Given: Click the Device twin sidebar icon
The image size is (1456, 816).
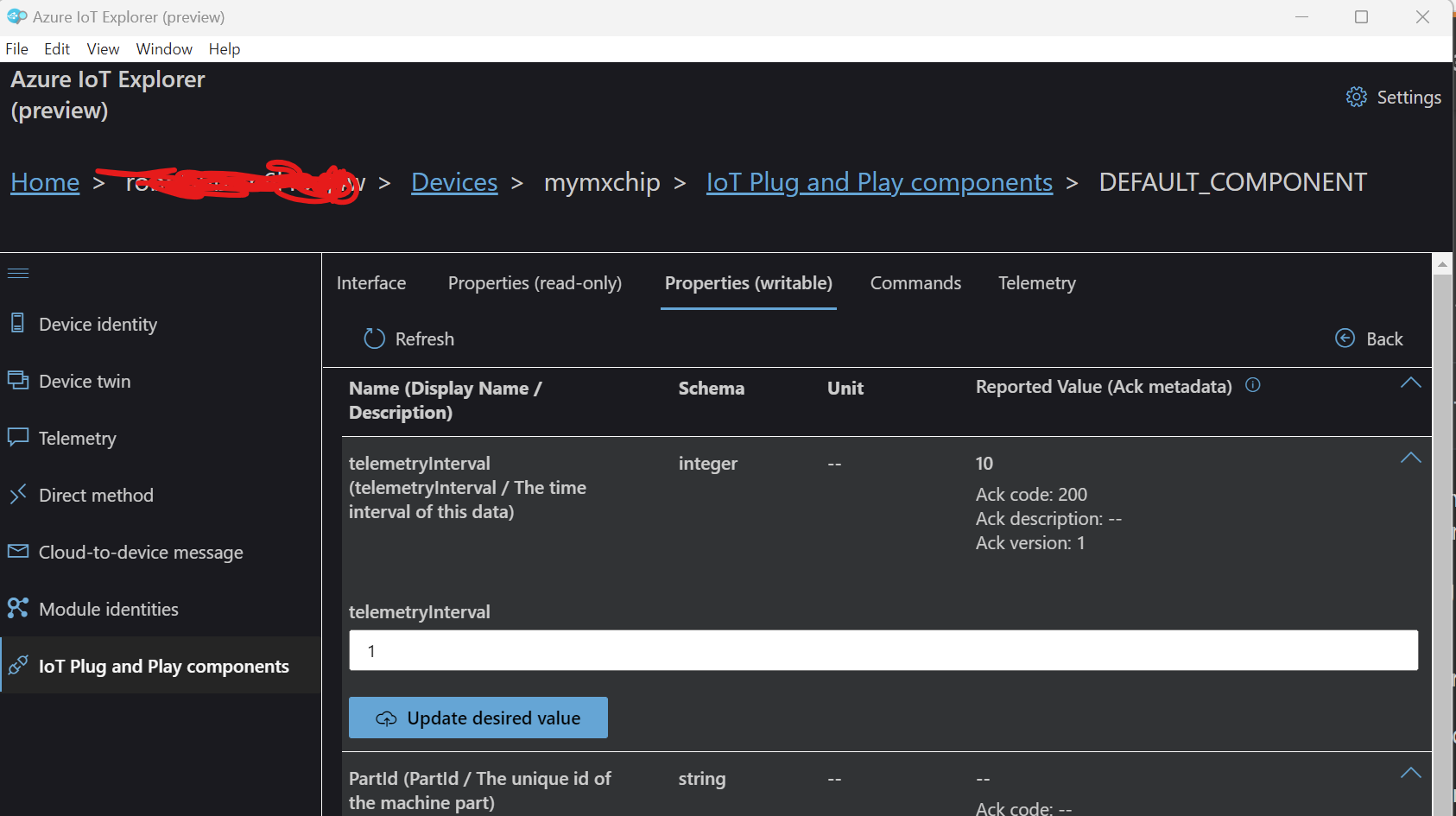Looking at the screenshot, I should tap(17, 380).
